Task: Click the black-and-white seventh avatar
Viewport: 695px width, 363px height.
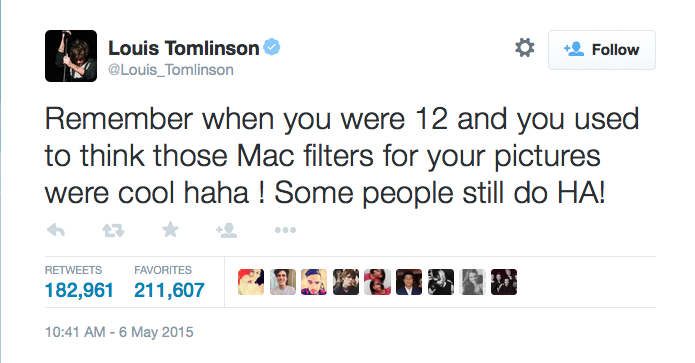Action: click(441, 282)
